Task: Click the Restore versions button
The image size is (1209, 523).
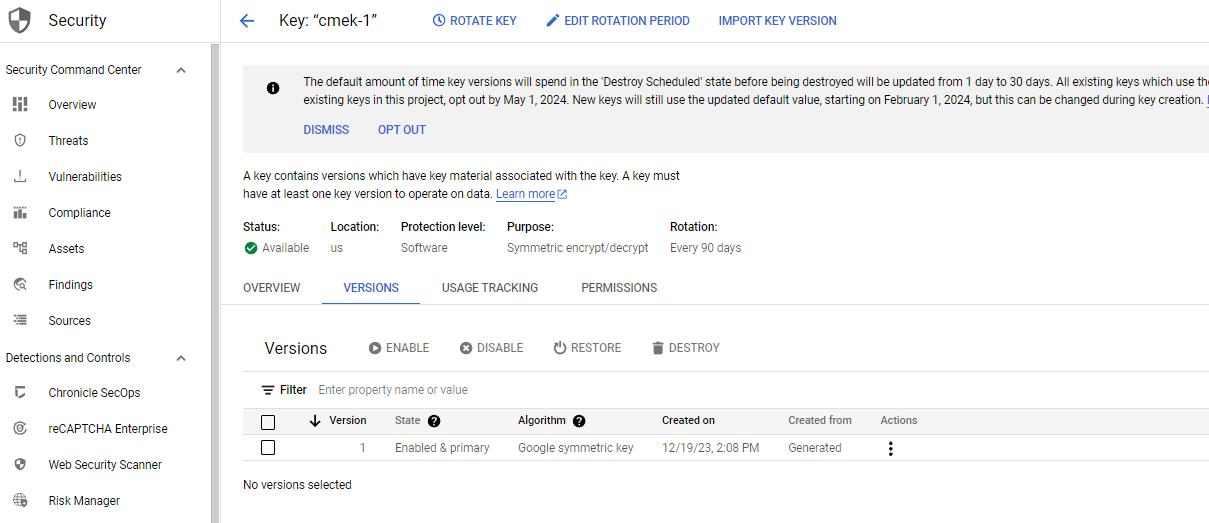Action: [x=587, y=348]
